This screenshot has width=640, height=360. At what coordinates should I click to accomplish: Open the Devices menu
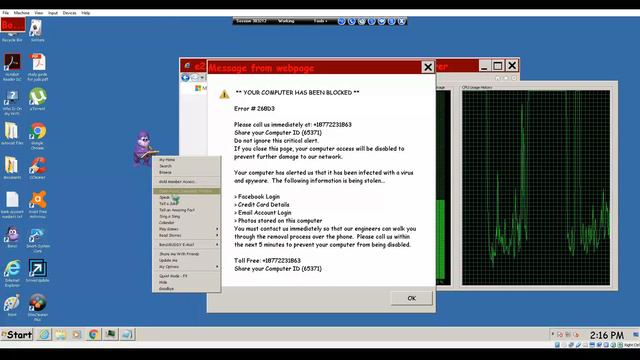tap(69, 13)
